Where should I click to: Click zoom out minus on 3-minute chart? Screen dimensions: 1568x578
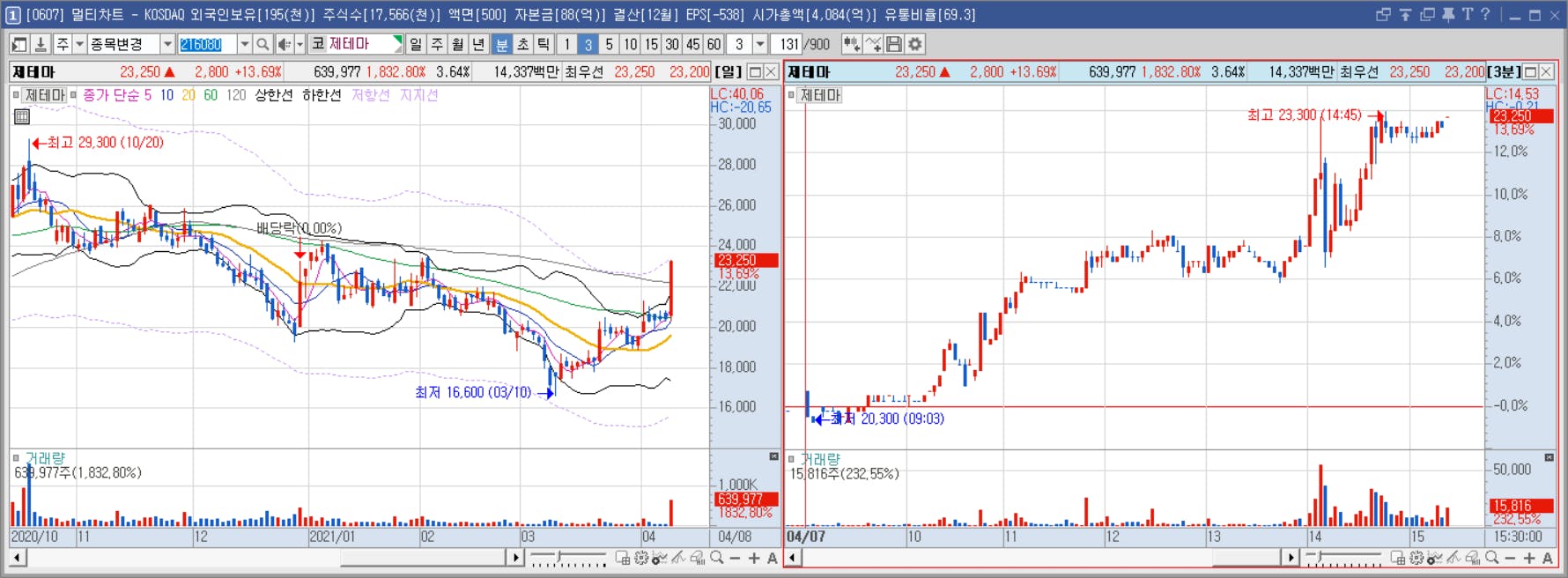click(1511, 558)
